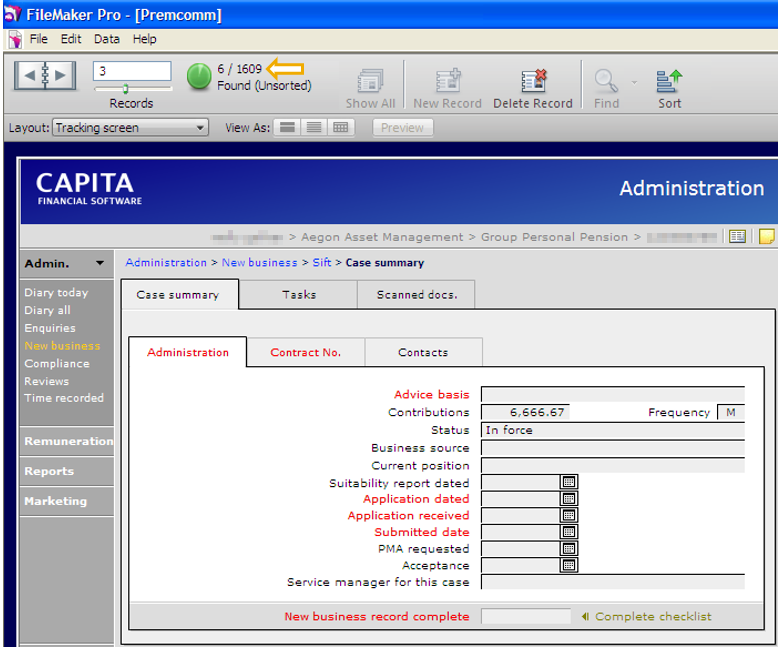Viewport: 779px width, 650px height.
Task: Click the Delete Record toolbar icon
Action: (532, 81)
